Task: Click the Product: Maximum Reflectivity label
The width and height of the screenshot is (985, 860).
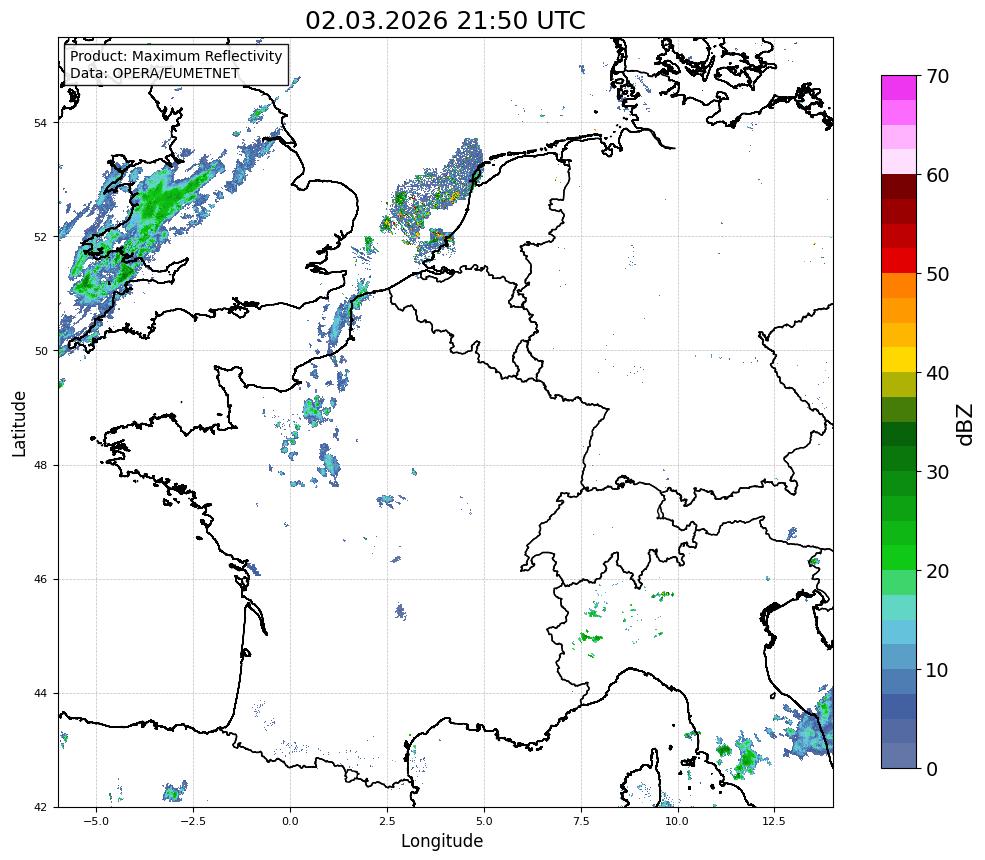Action: [x=176, y=56]
